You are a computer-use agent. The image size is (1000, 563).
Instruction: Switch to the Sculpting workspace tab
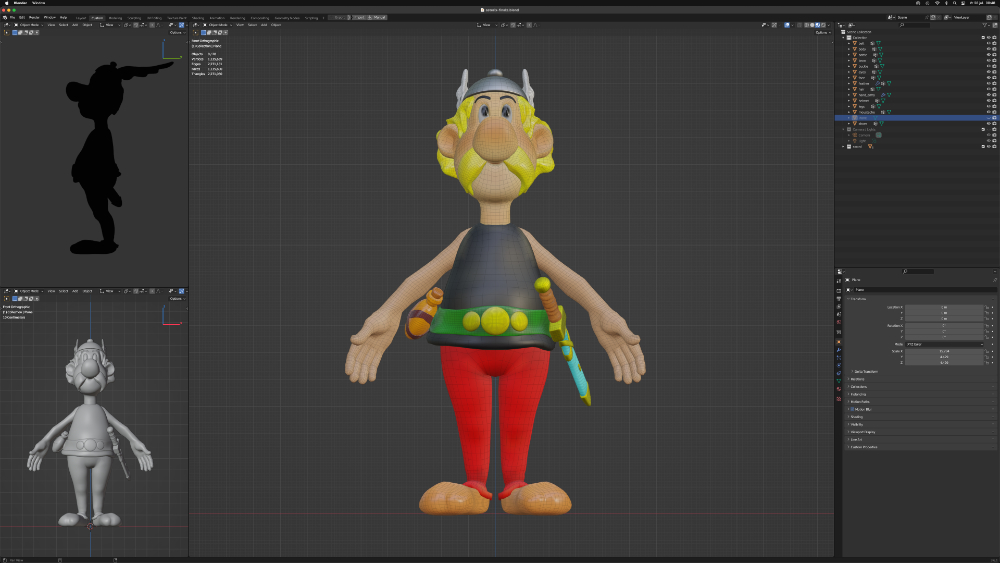point(134,18)
